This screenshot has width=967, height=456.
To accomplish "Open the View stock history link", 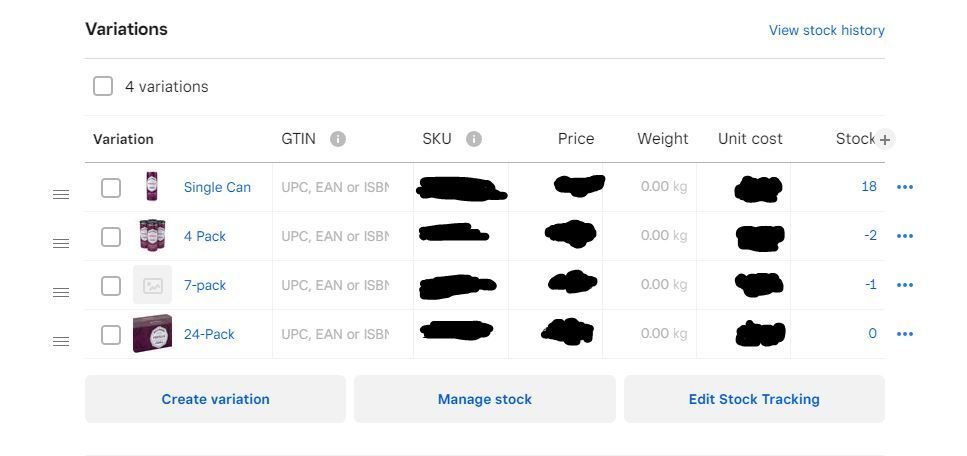I will coord(826,30).
